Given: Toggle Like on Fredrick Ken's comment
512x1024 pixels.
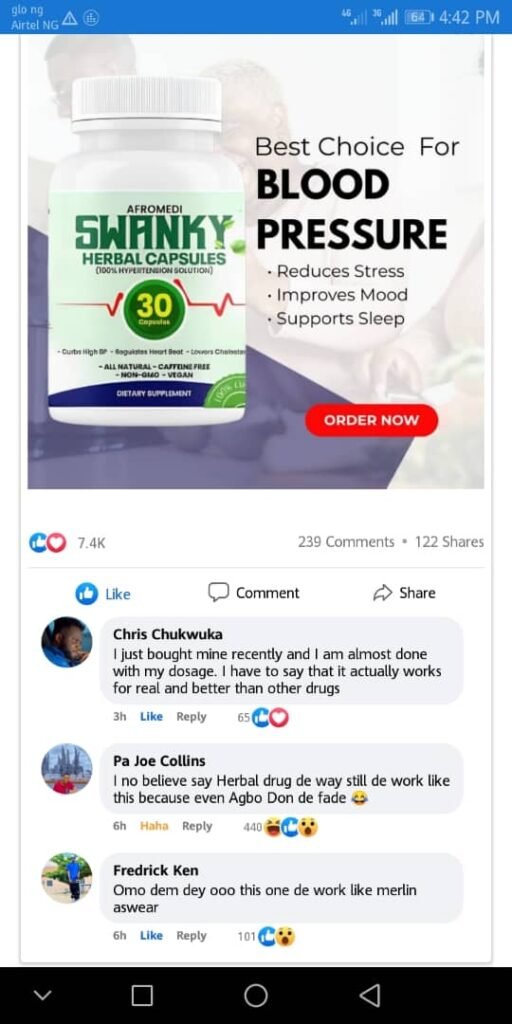Looking at the screenshot, I should 151,935.
